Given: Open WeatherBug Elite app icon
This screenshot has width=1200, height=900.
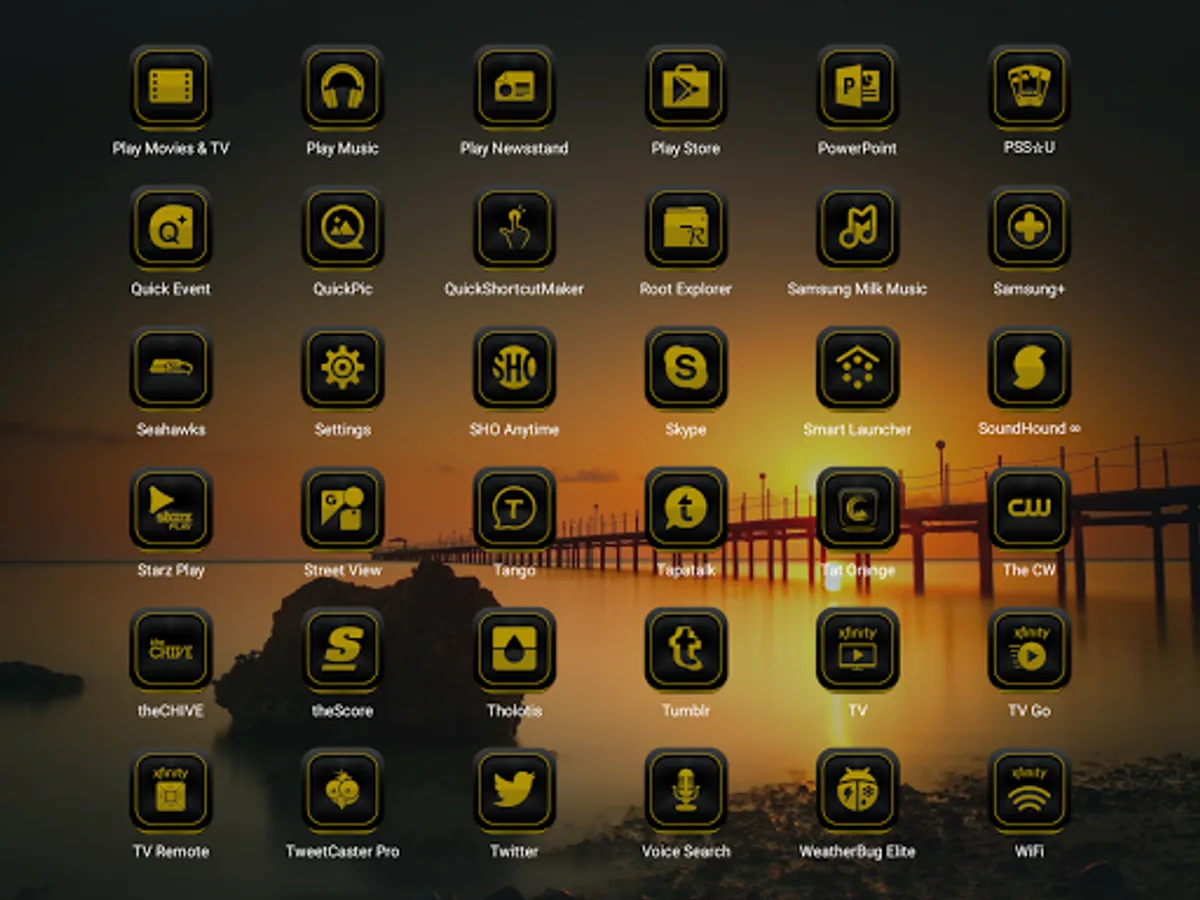Looking at the screenshot, I should [x=857, y=792].
